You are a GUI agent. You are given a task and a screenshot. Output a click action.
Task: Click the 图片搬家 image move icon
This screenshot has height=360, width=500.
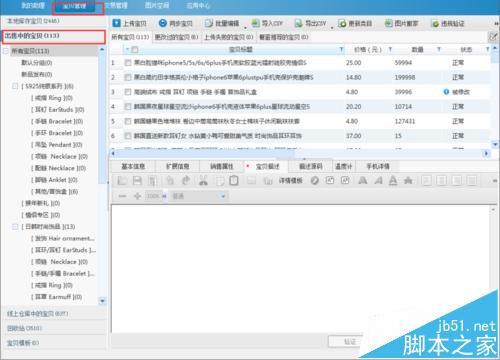coord(388,23)
